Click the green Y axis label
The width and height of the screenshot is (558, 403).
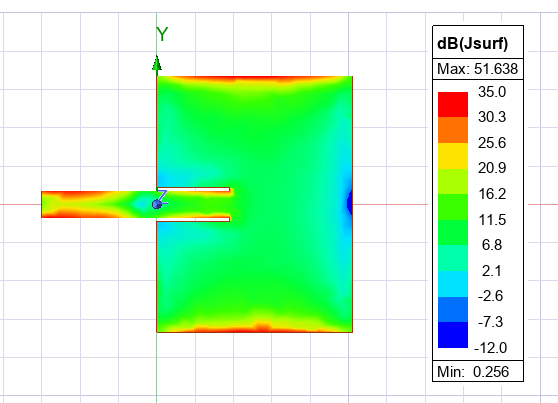pos(162,35)
